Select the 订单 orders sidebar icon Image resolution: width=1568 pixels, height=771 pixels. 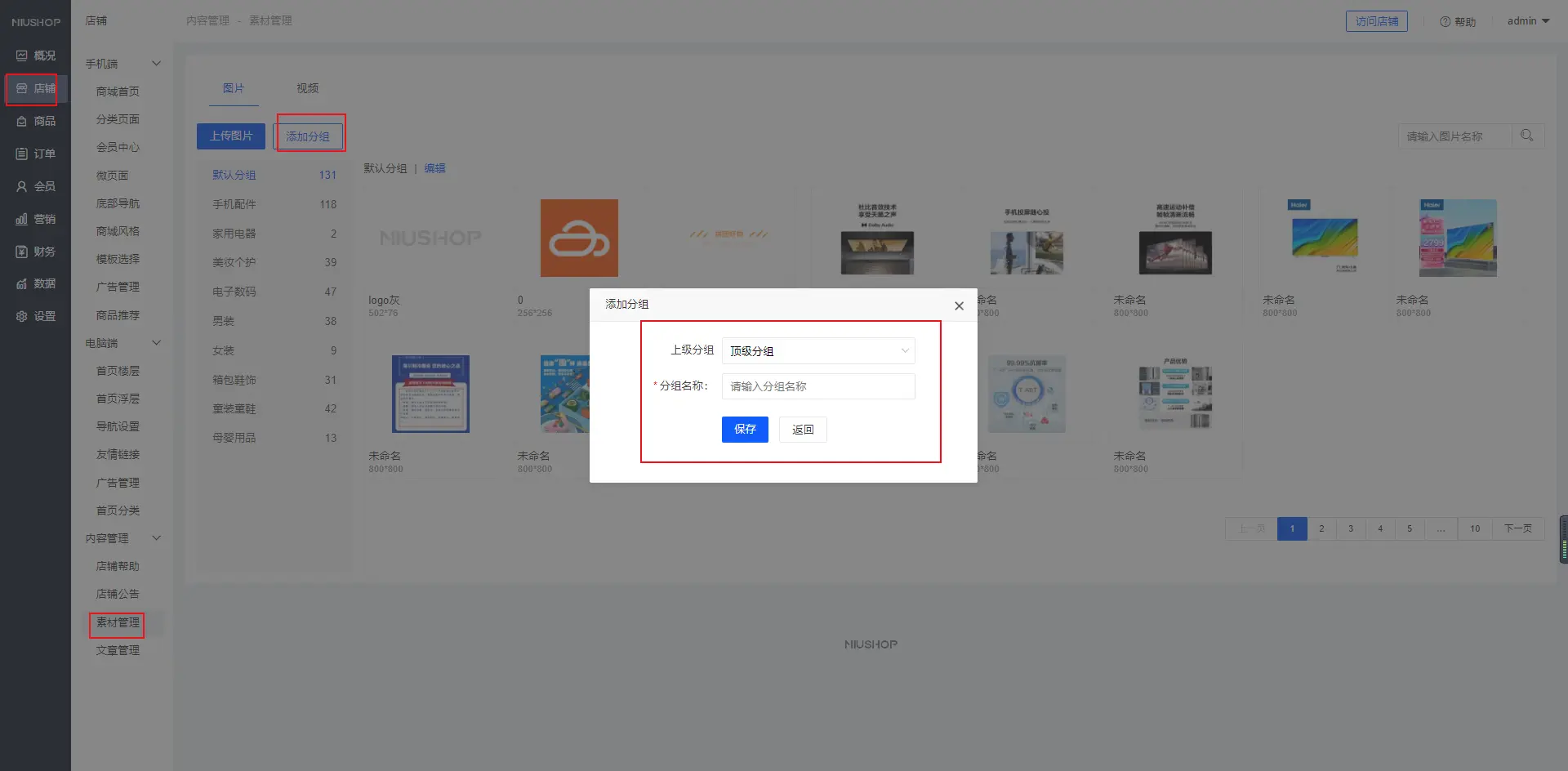[22, 154]
